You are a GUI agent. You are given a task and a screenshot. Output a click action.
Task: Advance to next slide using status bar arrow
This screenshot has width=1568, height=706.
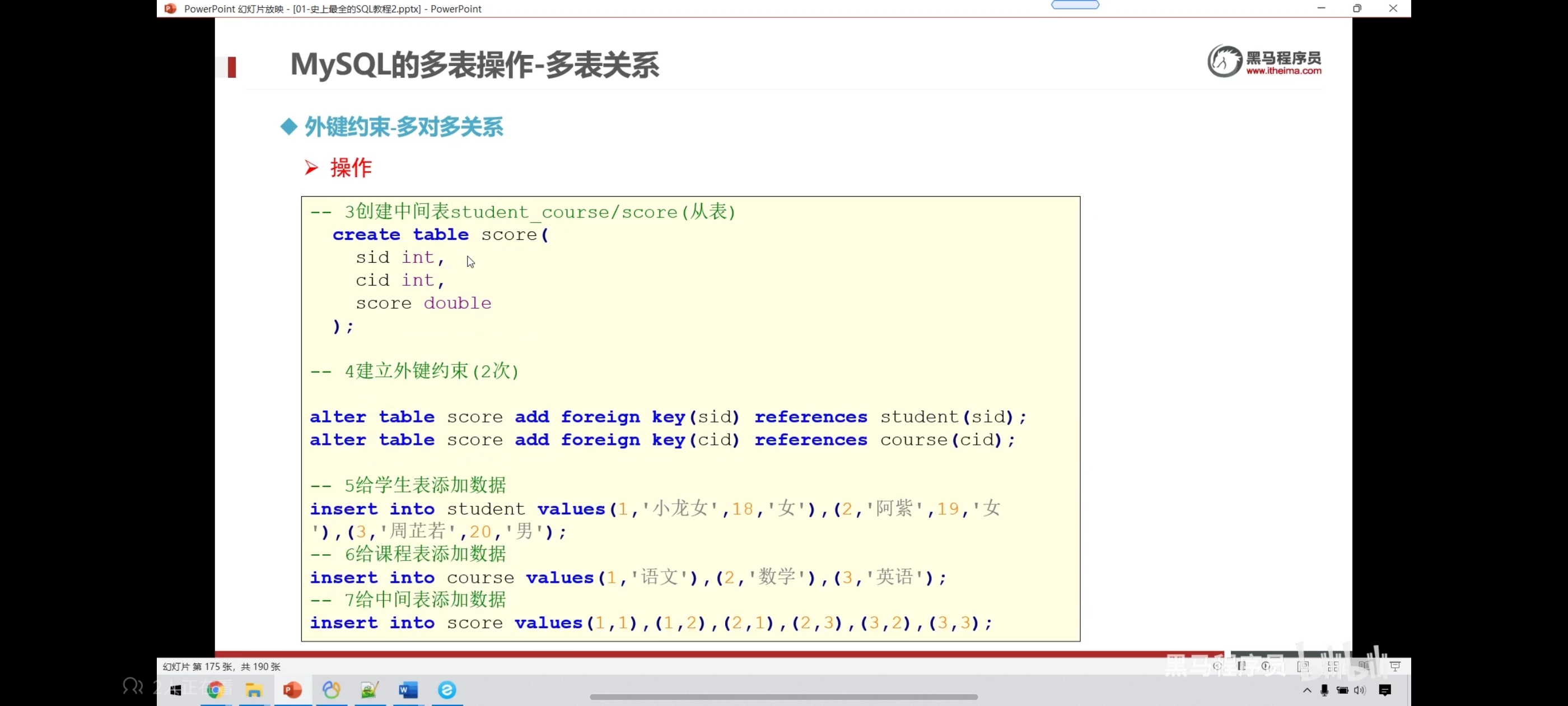tap(1266, 666)
